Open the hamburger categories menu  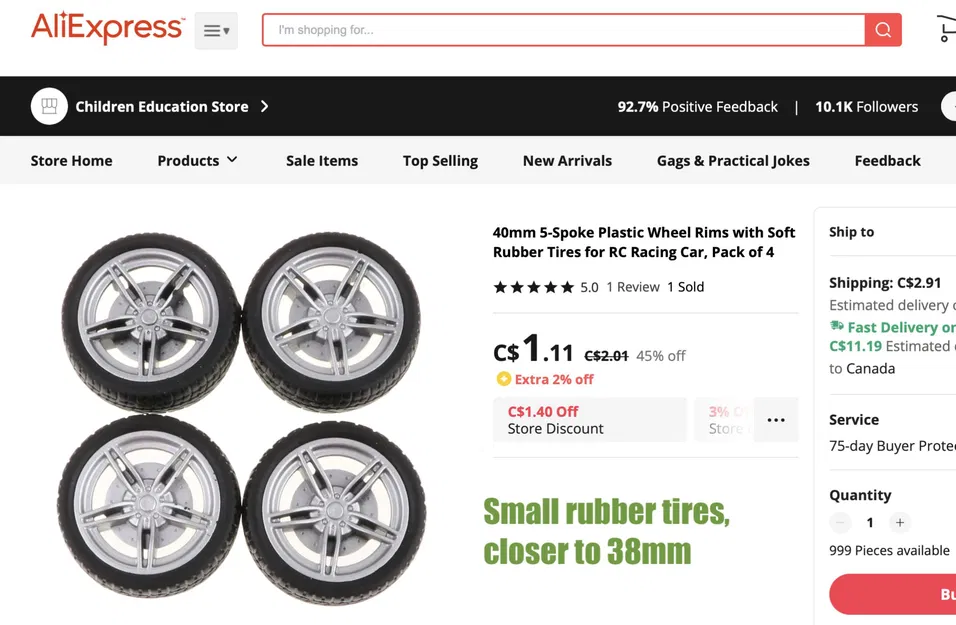click(x=216, y=30)
